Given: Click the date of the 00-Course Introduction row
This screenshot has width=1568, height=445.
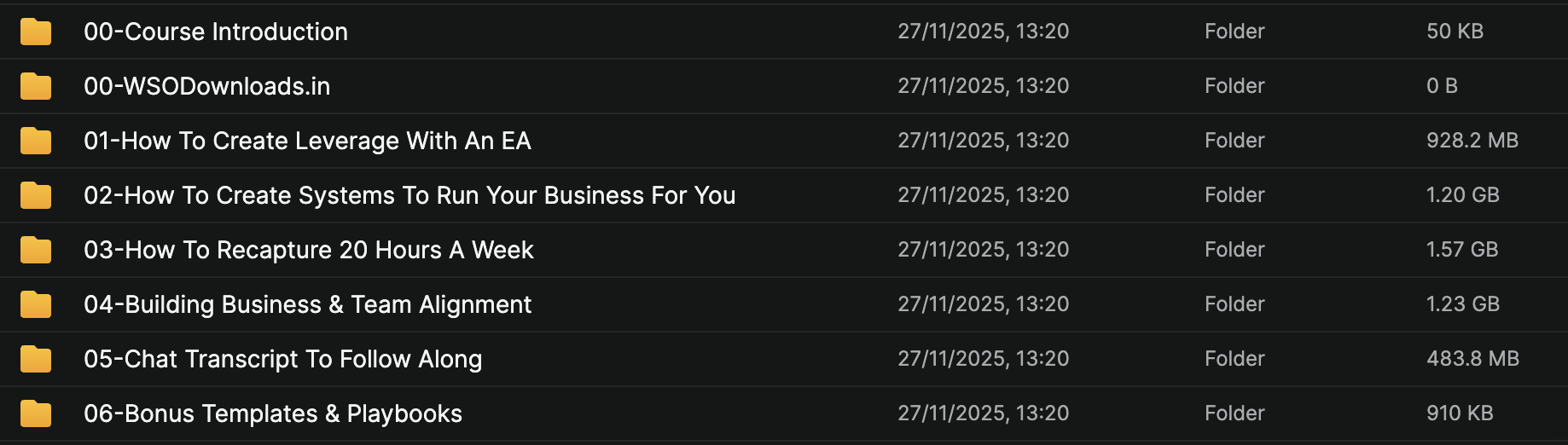Looking at the screenshot, I should click(983, 32).
